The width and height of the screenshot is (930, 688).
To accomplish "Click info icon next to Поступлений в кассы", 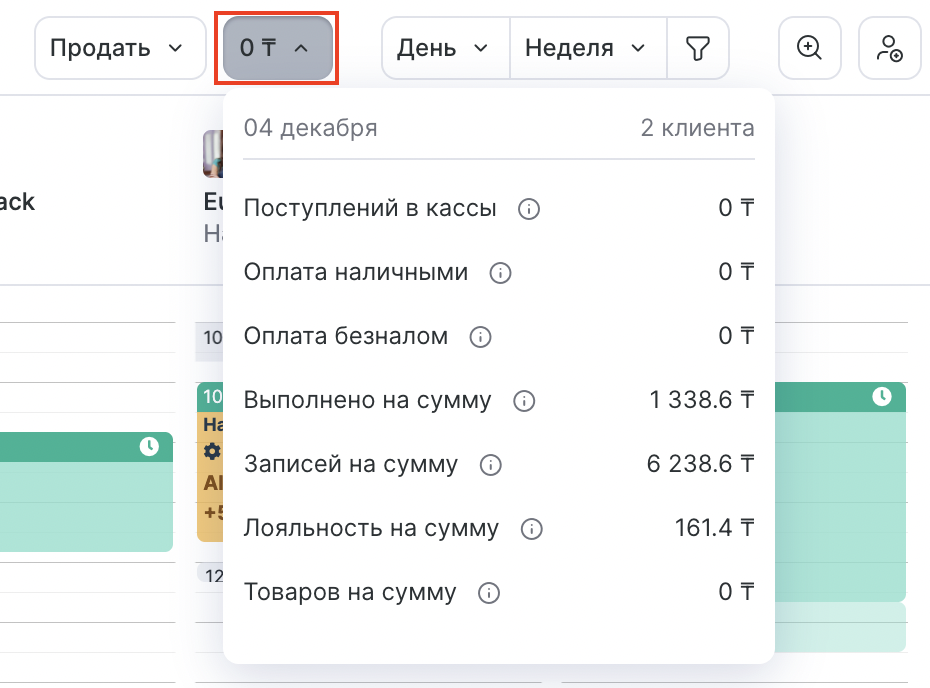I will pyautogui.click(x=530, y=209).
